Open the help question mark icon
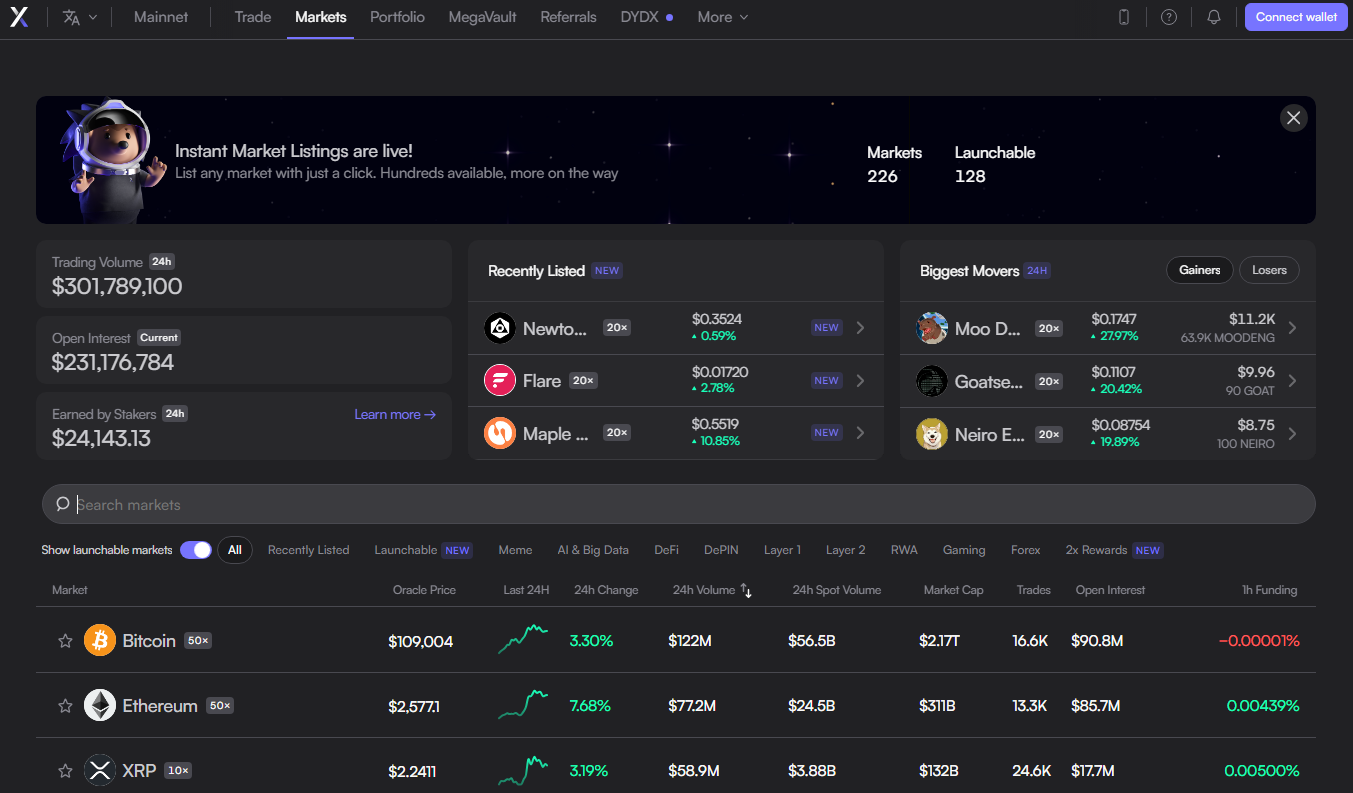 click(x=1169, y=17)
